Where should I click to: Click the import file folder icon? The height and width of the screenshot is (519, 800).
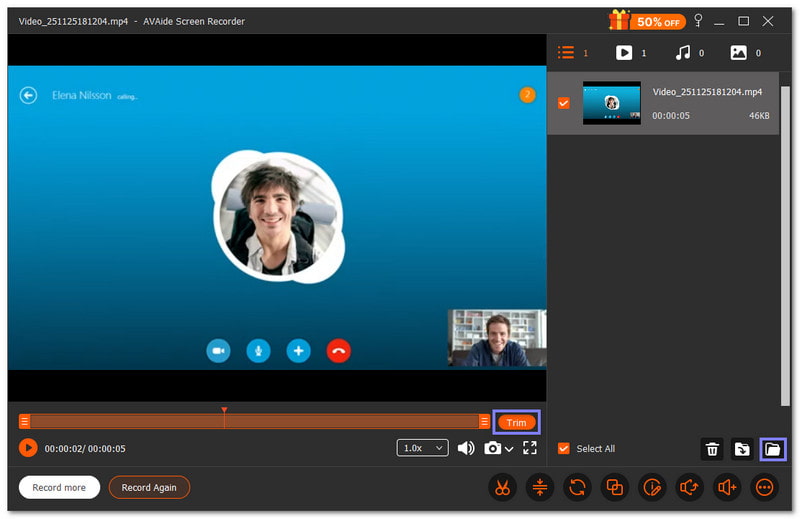(x=742, y=449)
